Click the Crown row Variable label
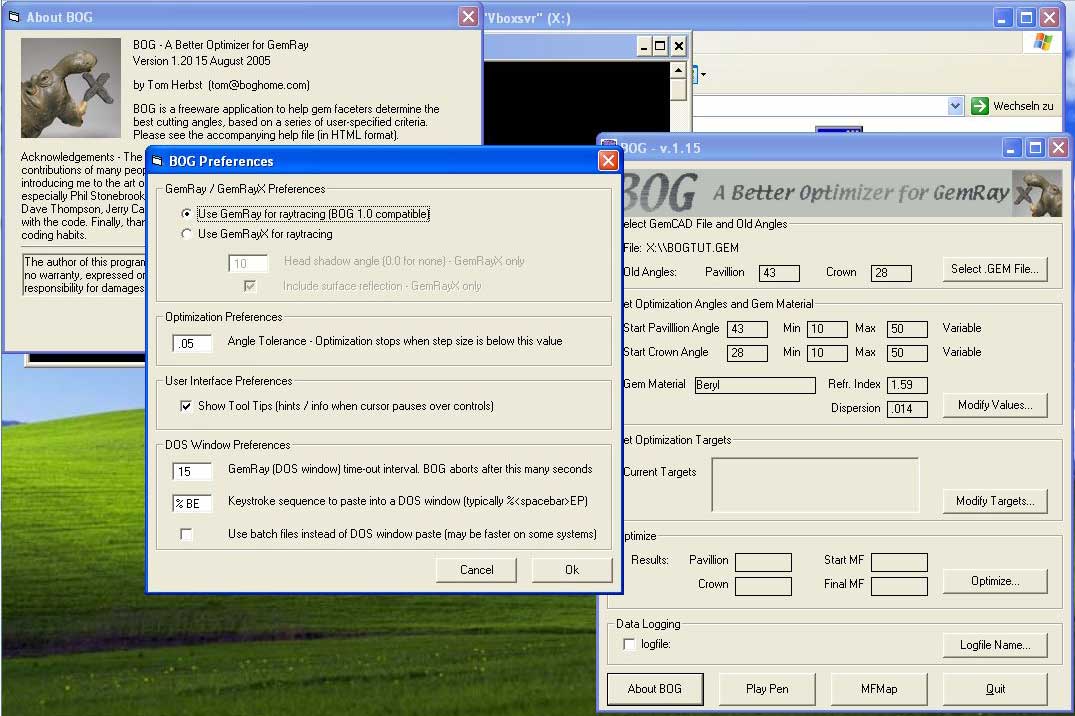The width and height of the screenshot is (1075, 716). (961, 352)
